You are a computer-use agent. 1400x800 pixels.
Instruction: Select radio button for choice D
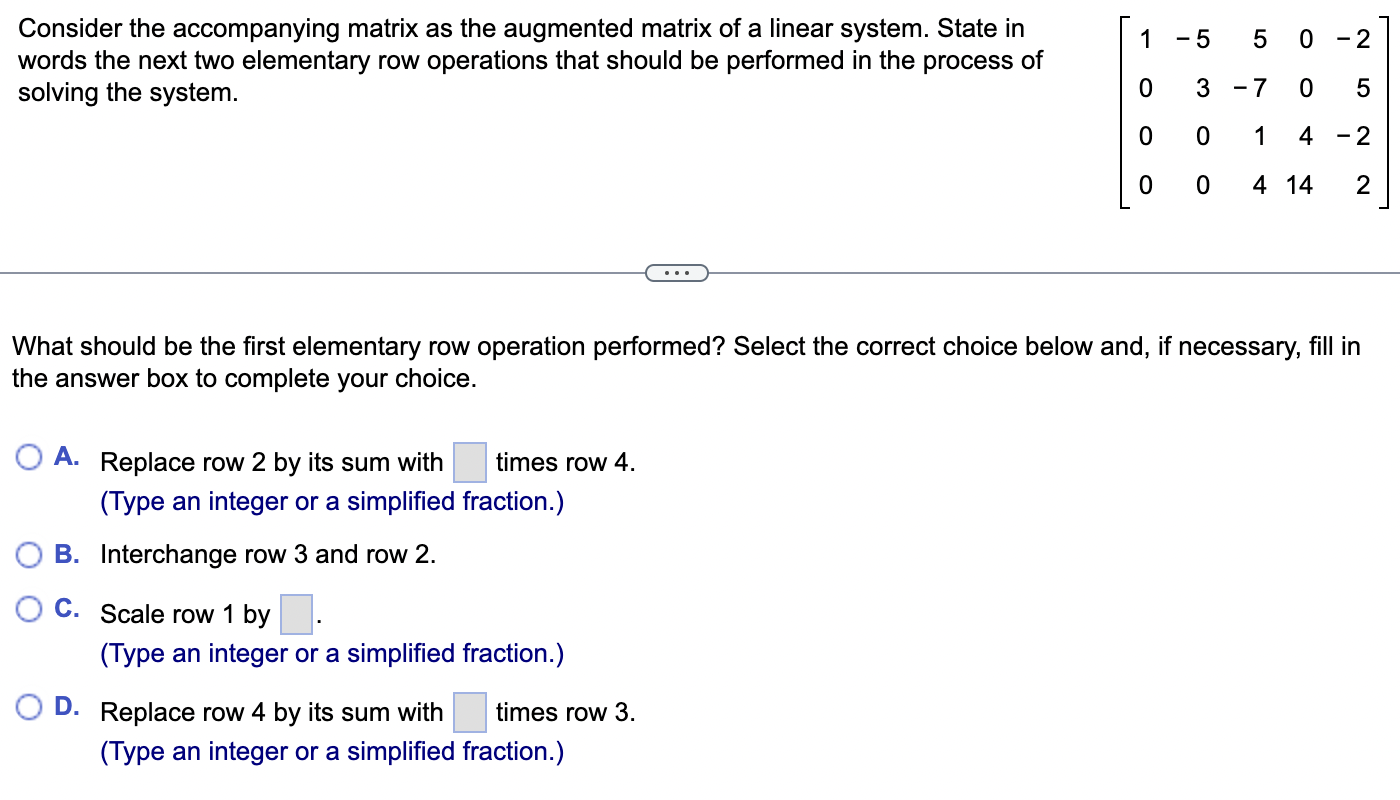[29, 706]
